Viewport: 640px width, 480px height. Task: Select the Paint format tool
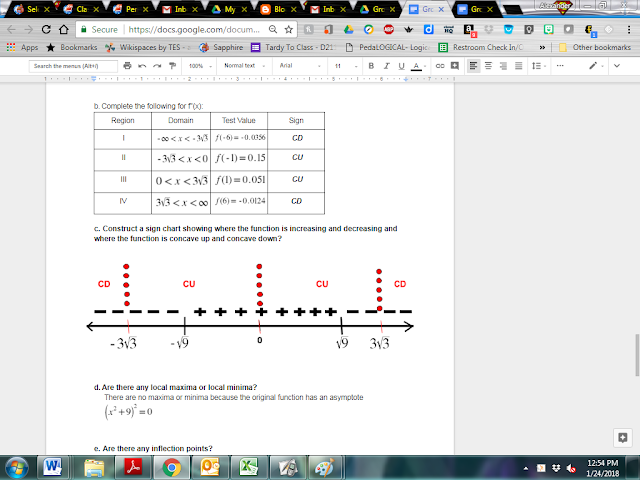172,66
